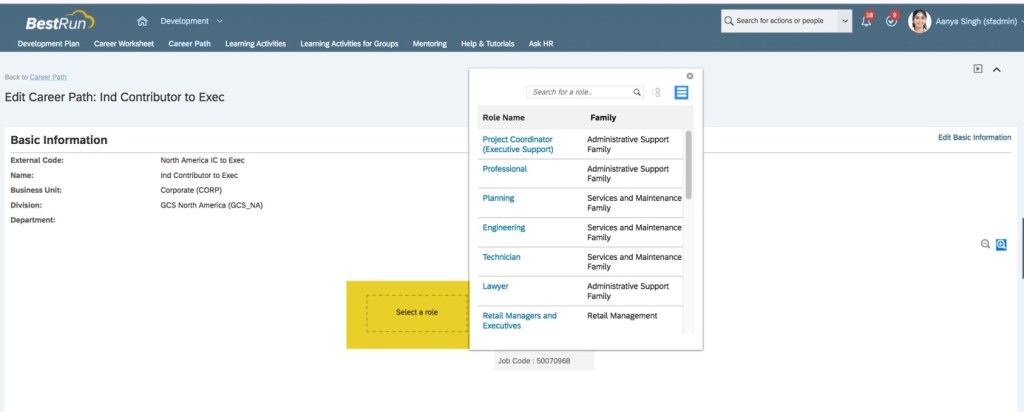Click the role list scrollbar
The image size is (1024, 412).
point(688,165)
